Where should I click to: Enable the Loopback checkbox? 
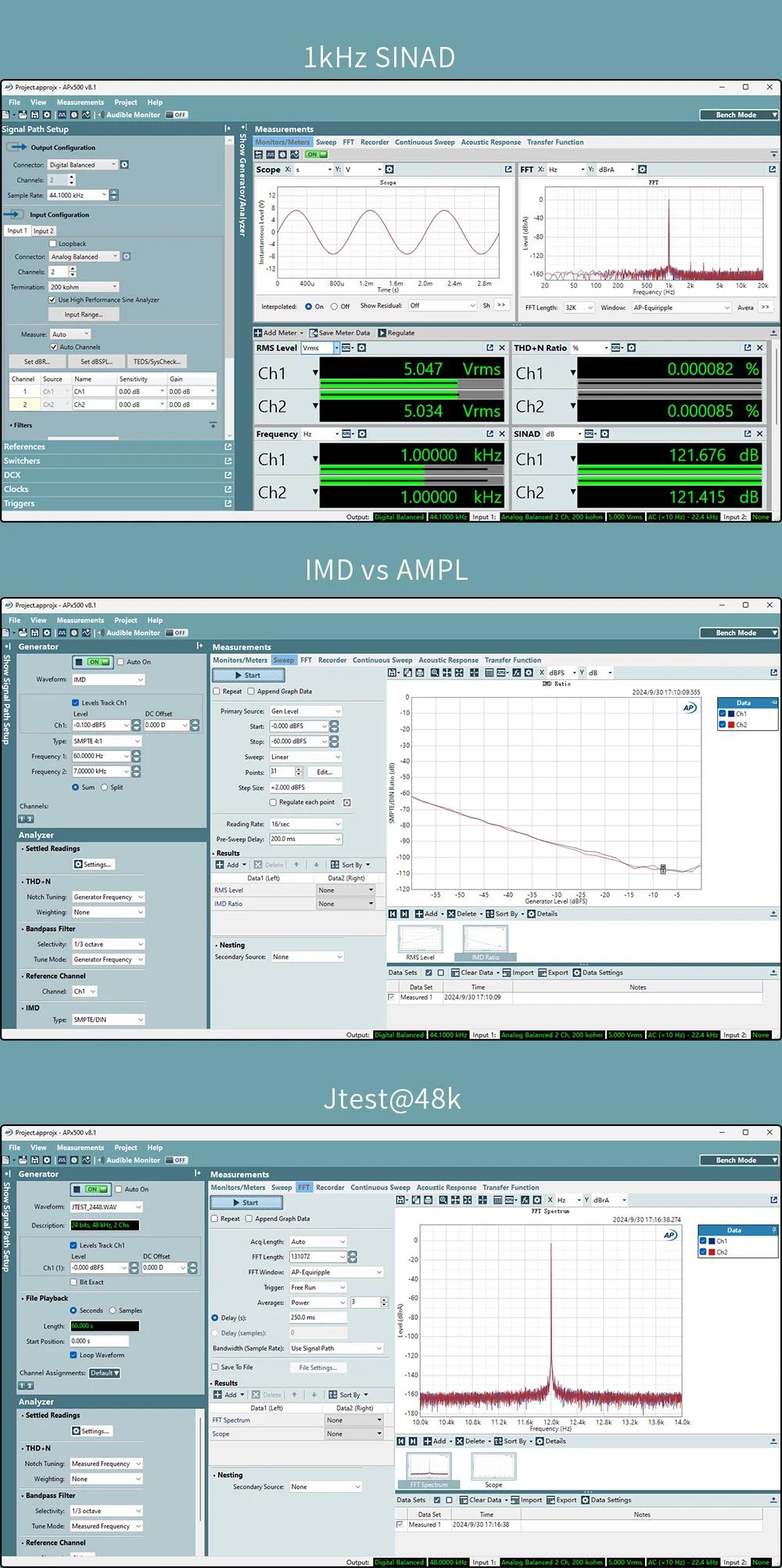coord(53,244)
